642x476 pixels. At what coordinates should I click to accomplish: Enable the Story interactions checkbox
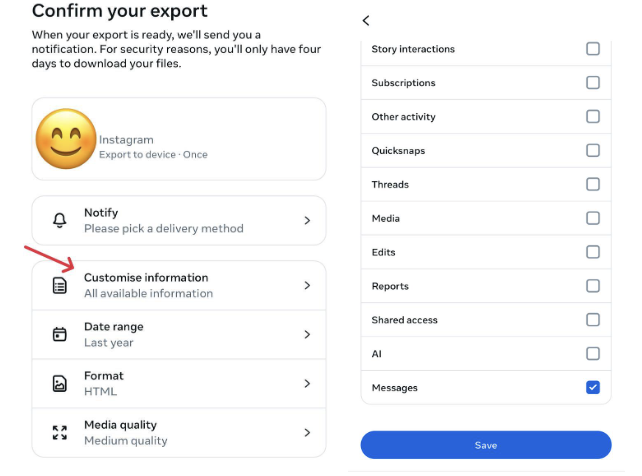point(593,49)
